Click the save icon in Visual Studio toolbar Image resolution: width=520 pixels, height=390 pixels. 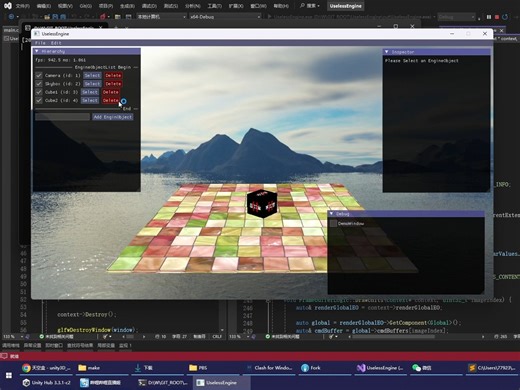click(x=55, y=17)
